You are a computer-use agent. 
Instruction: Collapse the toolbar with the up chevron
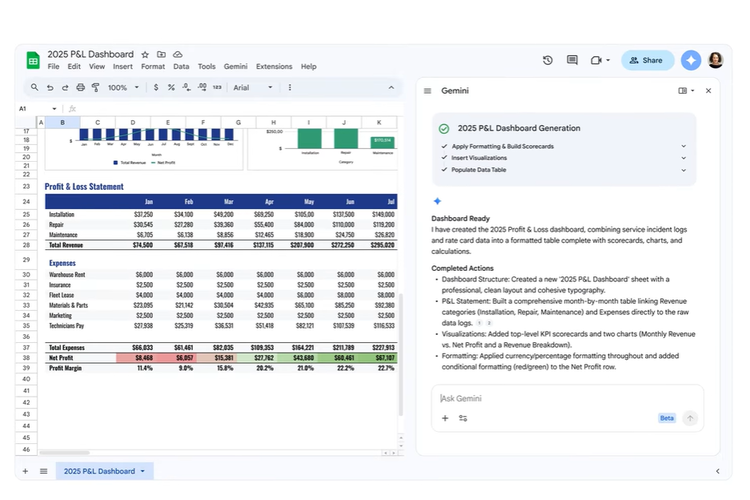(391, 88)
